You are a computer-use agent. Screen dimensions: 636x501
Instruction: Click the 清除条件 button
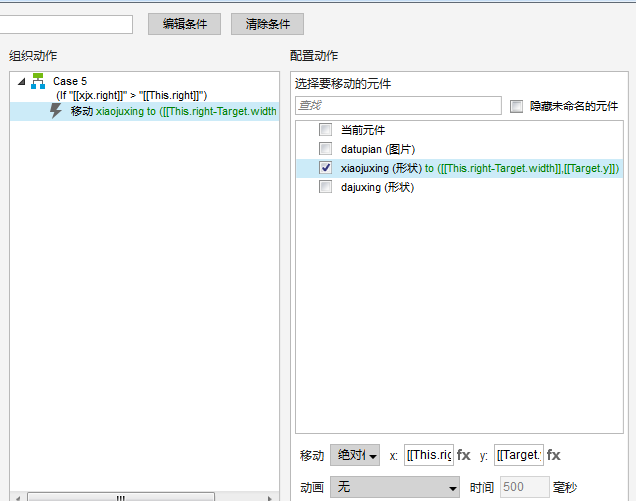[x=267, y=24]
